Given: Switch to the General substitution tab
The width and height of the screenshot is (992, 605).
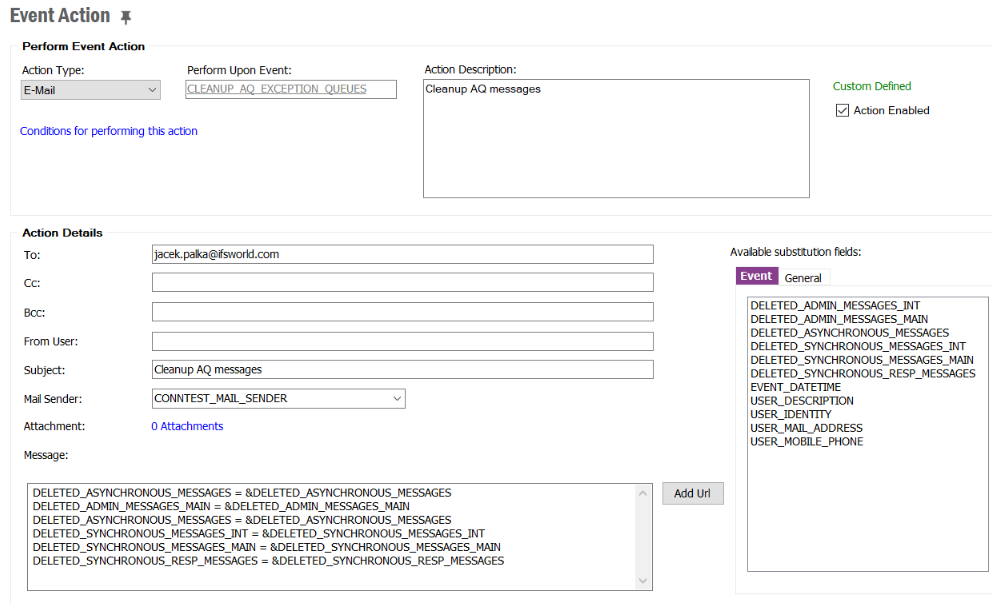Looking at the screenshot, I should tap(803, 277).
